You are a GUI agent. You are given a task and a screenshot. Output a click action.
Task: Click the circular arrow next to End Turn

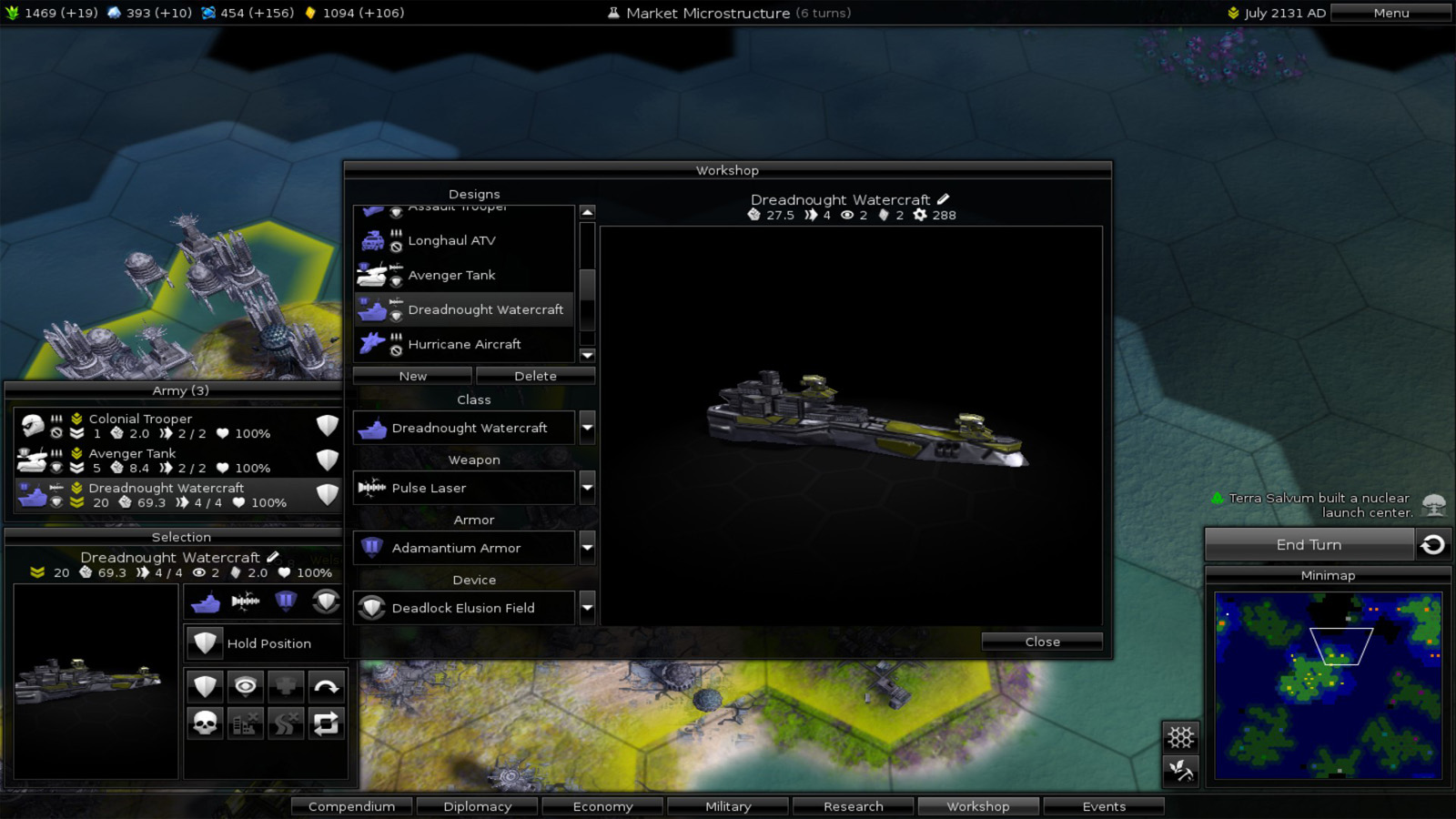1432,544
